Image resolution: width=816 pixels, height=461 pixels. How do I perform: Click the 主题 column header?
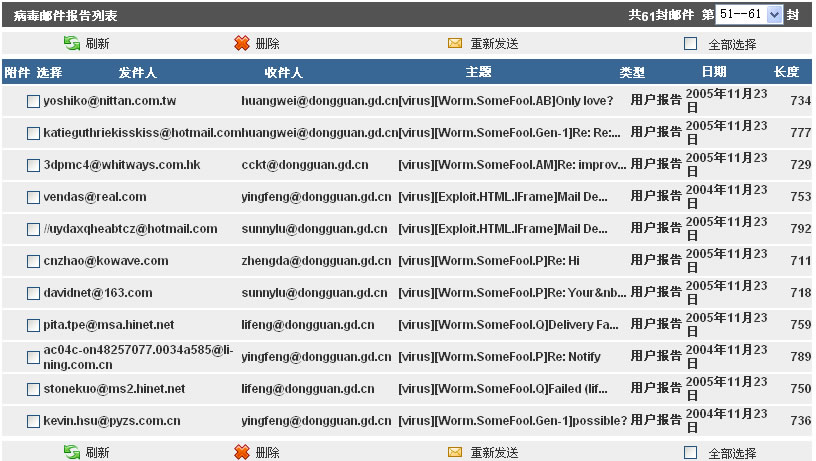point(478,73)
